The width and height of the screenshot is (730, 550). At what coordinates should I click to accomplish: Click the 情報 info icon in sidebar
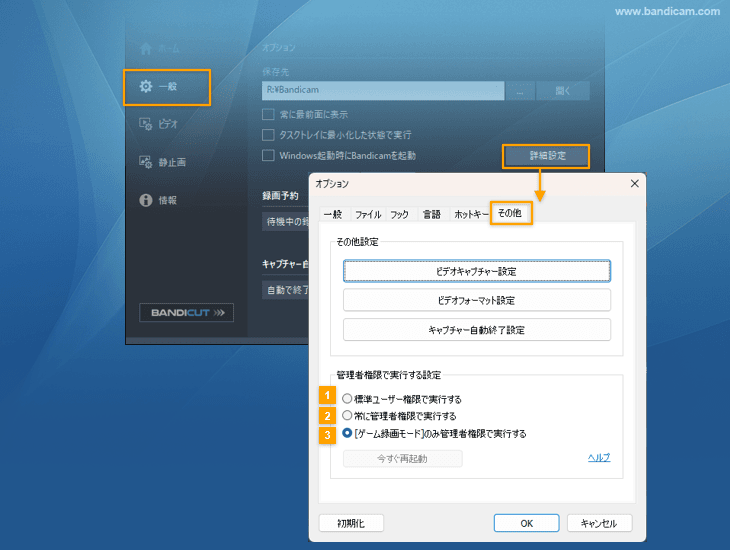click(x=146, y=200)
